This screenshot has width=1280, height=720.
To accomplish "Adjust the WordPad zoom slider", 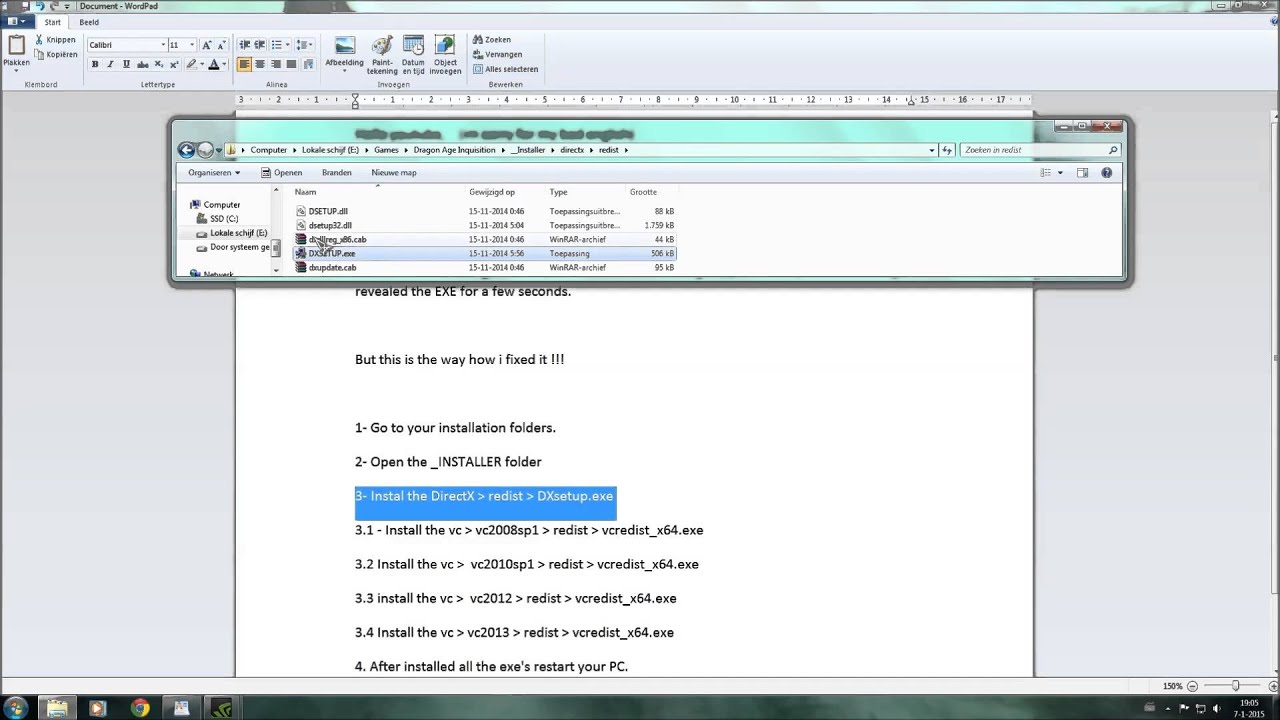I will tap(1236, 686).
